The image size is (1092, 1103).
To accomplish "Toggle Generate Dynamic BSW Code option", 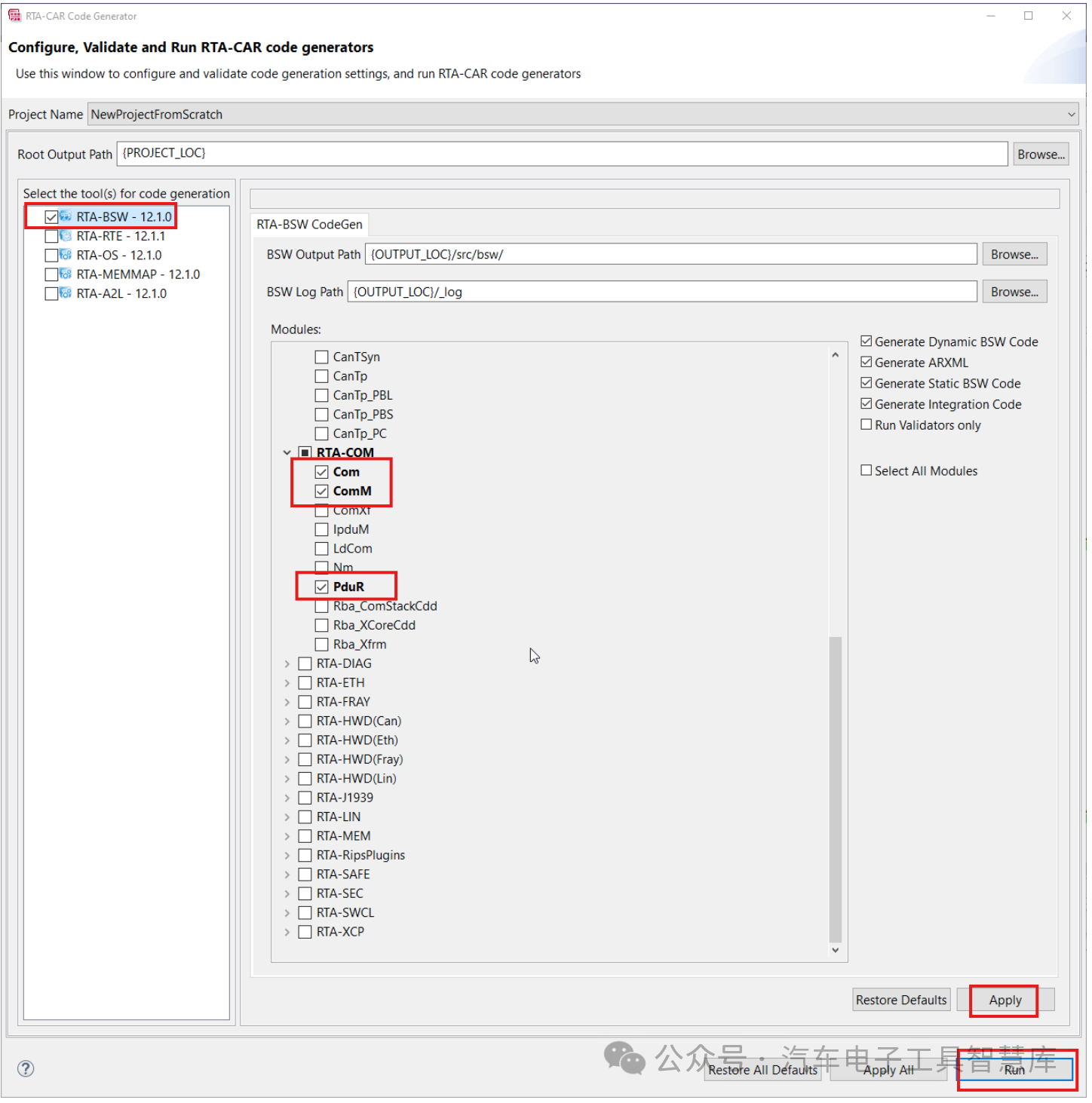I will [x=867, y=342].
